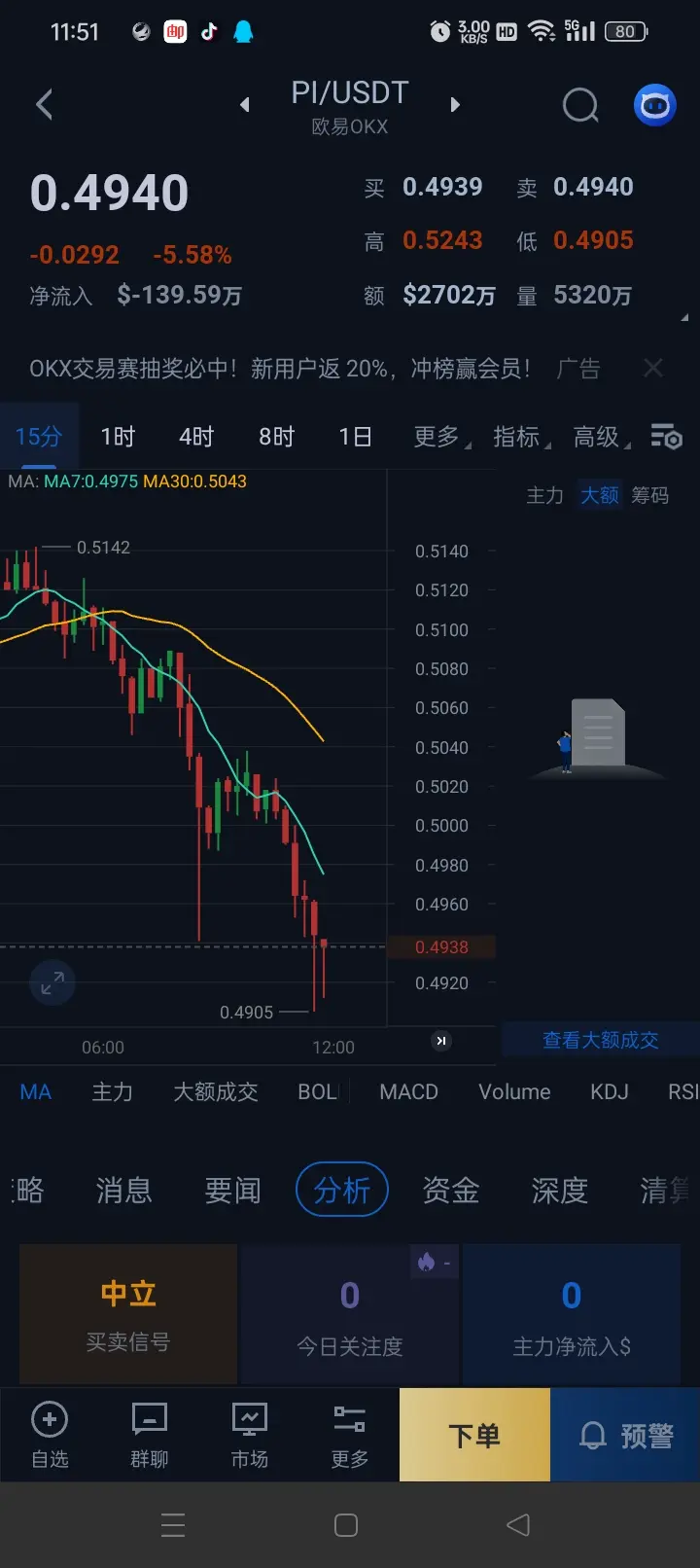Open search with the magnifier icon
700x1568 pixels.
[x=580, y=105]
